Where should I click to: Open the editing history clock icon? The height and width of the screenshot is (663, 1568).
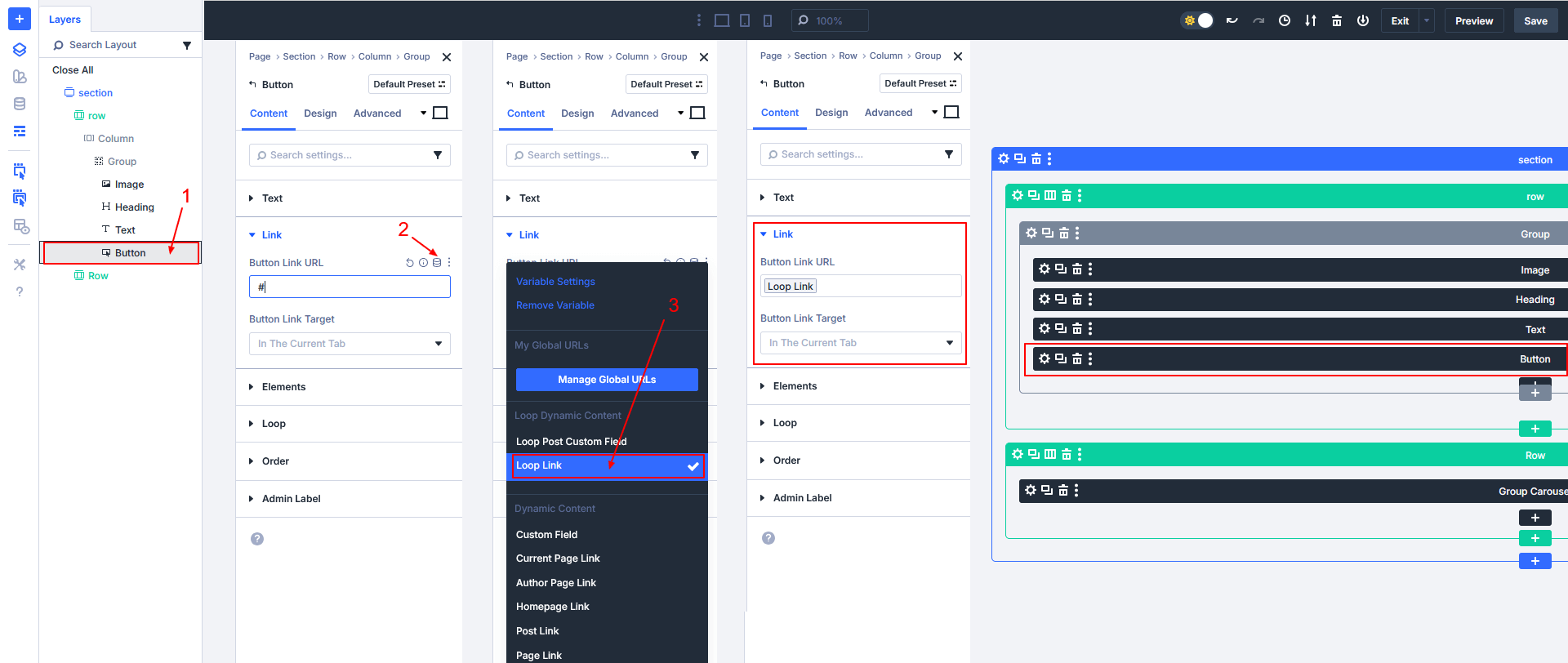tap(1285, 20)
